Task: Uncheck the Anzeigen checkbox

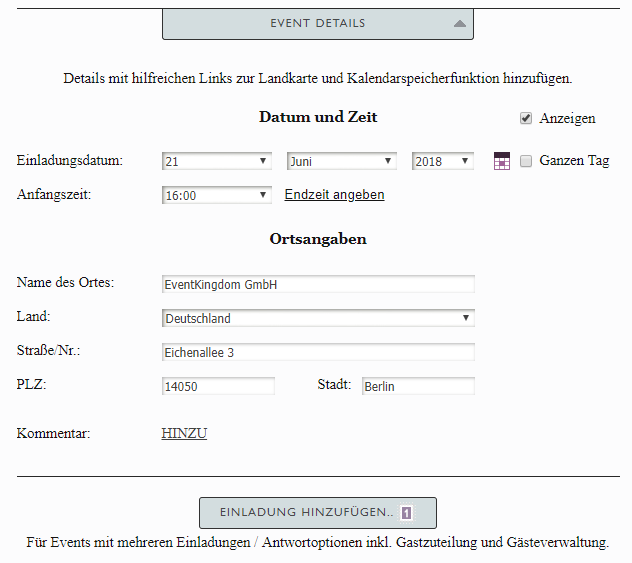Action: pos(526,118)
